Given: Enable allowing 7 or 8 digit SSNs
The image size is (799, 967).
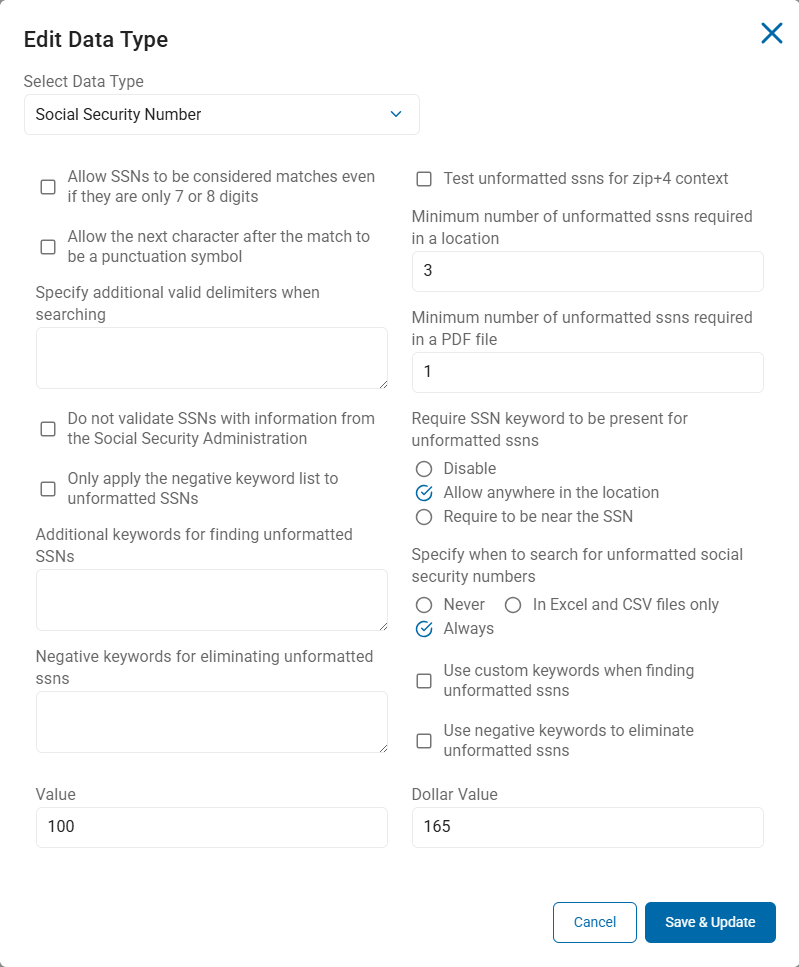Looking at the screenshot, I should pos(48,187).
